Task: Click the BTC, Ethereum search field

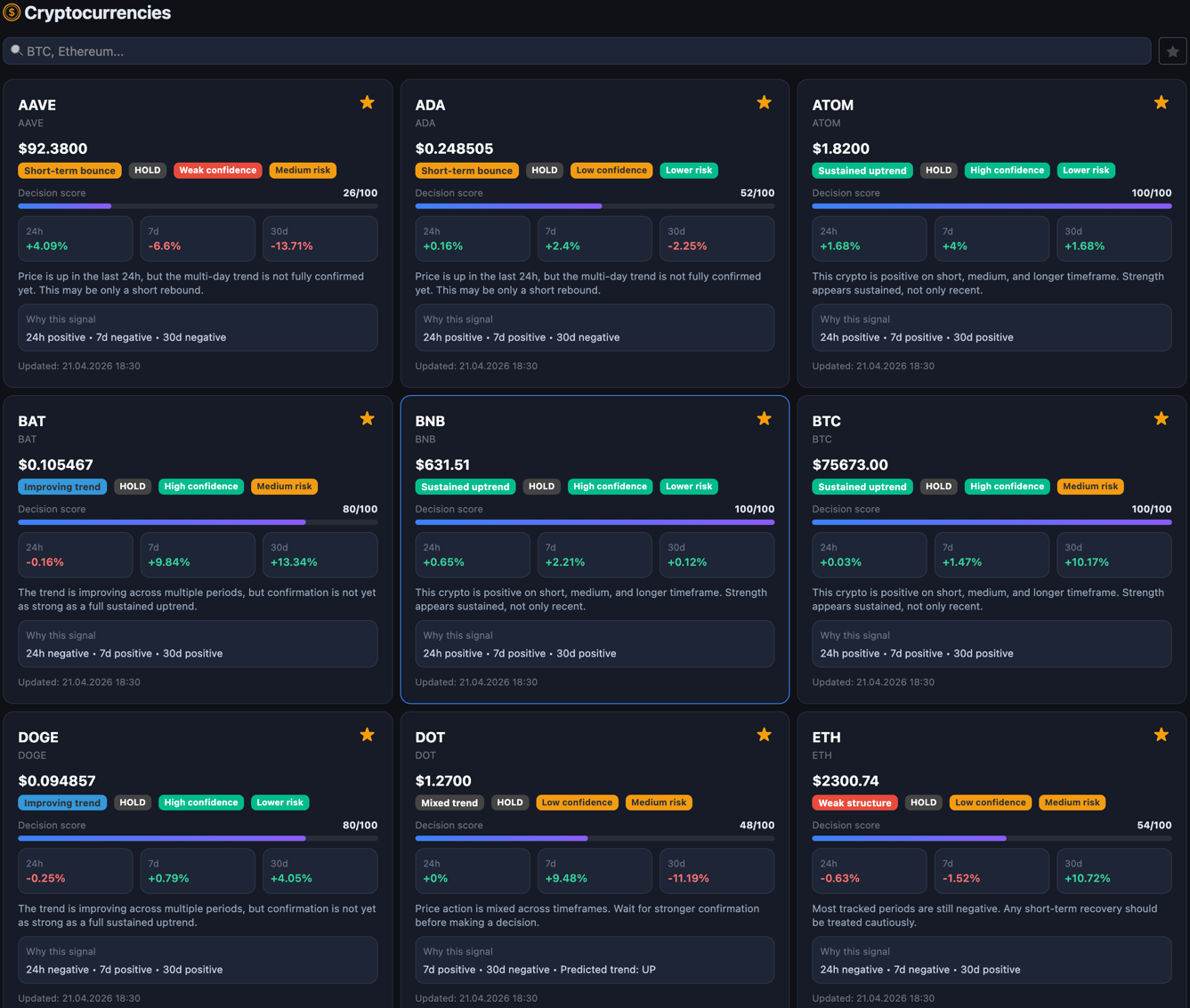Action: pos(577,52)
